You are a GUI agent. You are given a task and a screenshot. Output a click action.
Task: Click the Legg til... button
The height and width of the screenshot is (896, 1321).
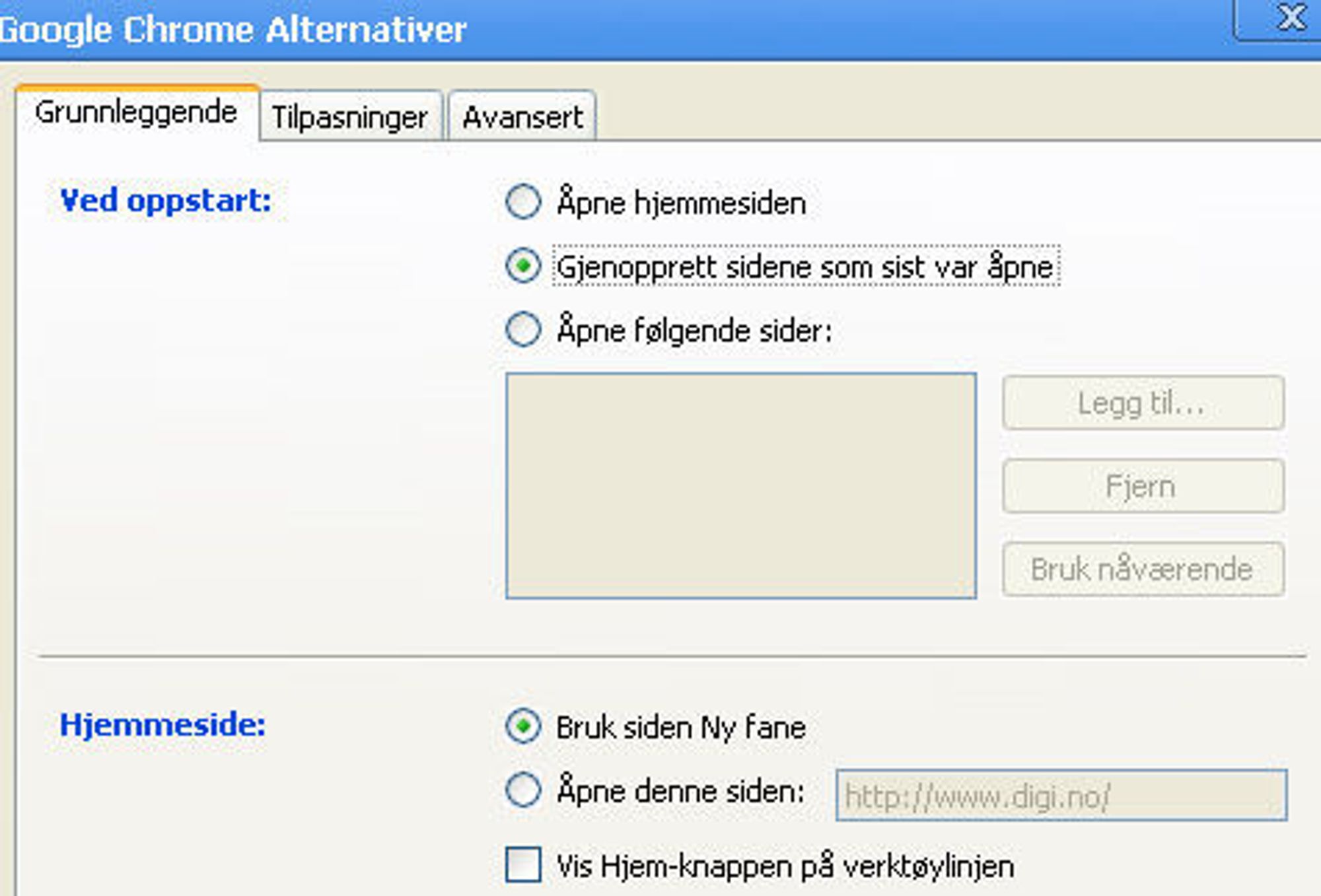point(1143,403)
